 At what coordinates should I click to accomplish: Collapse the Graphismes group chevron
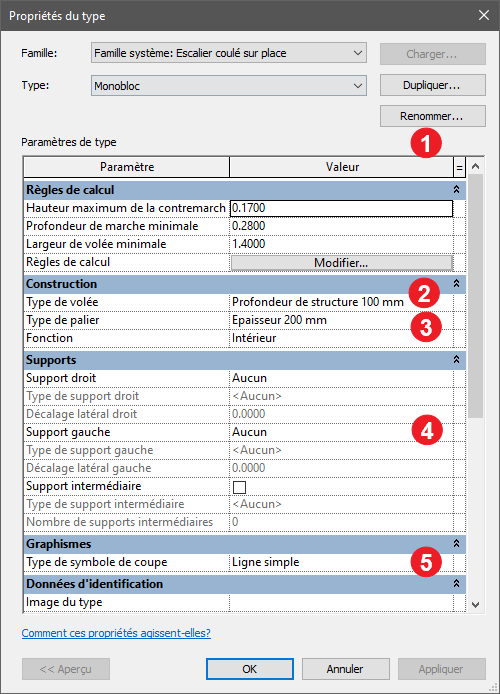coord(456,544)
